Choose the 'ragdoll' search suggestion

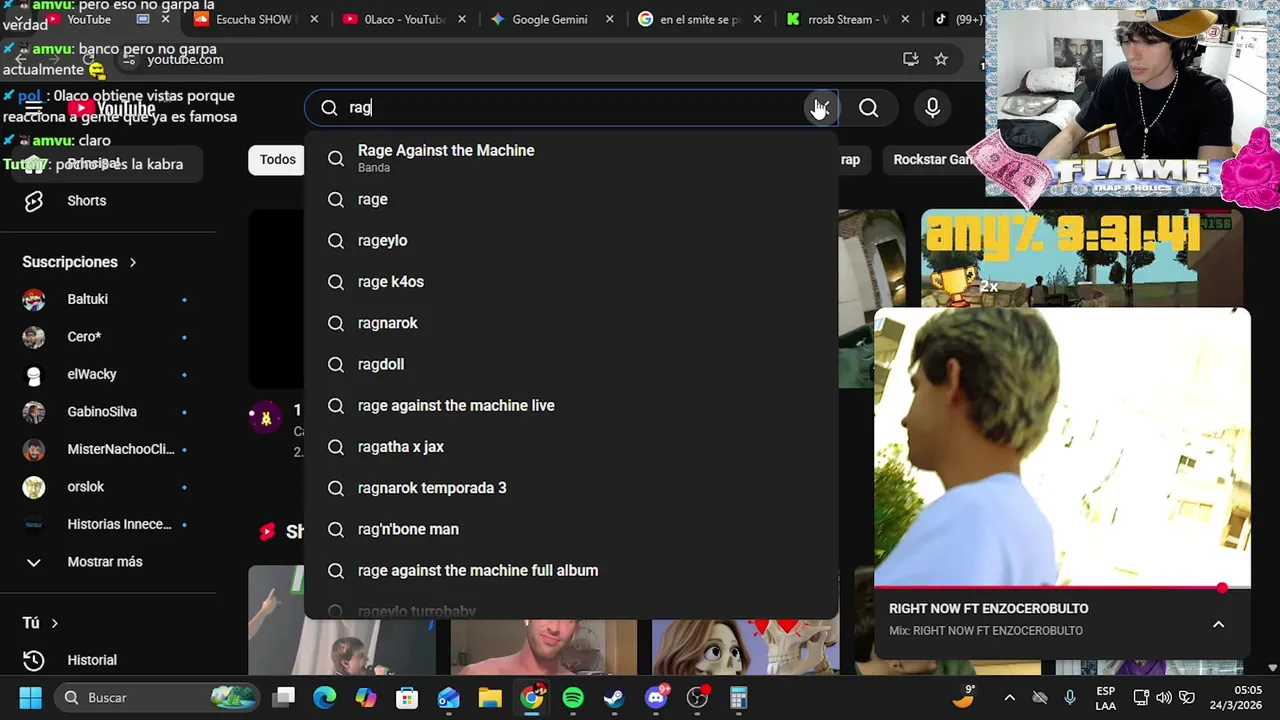[571, 364]
